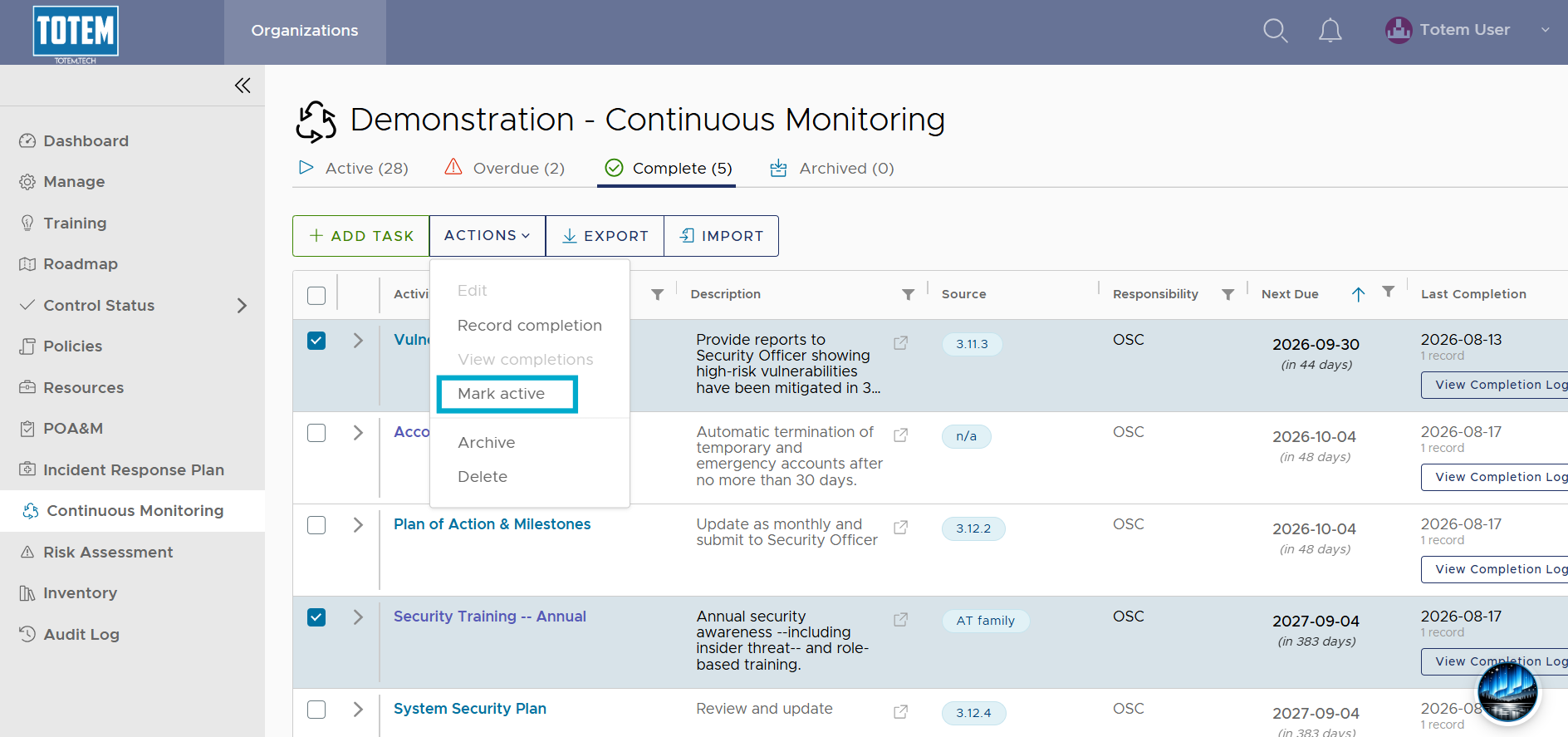Click the IMPORT button
The image size is (1568, 737).
[x=722, y=236]
